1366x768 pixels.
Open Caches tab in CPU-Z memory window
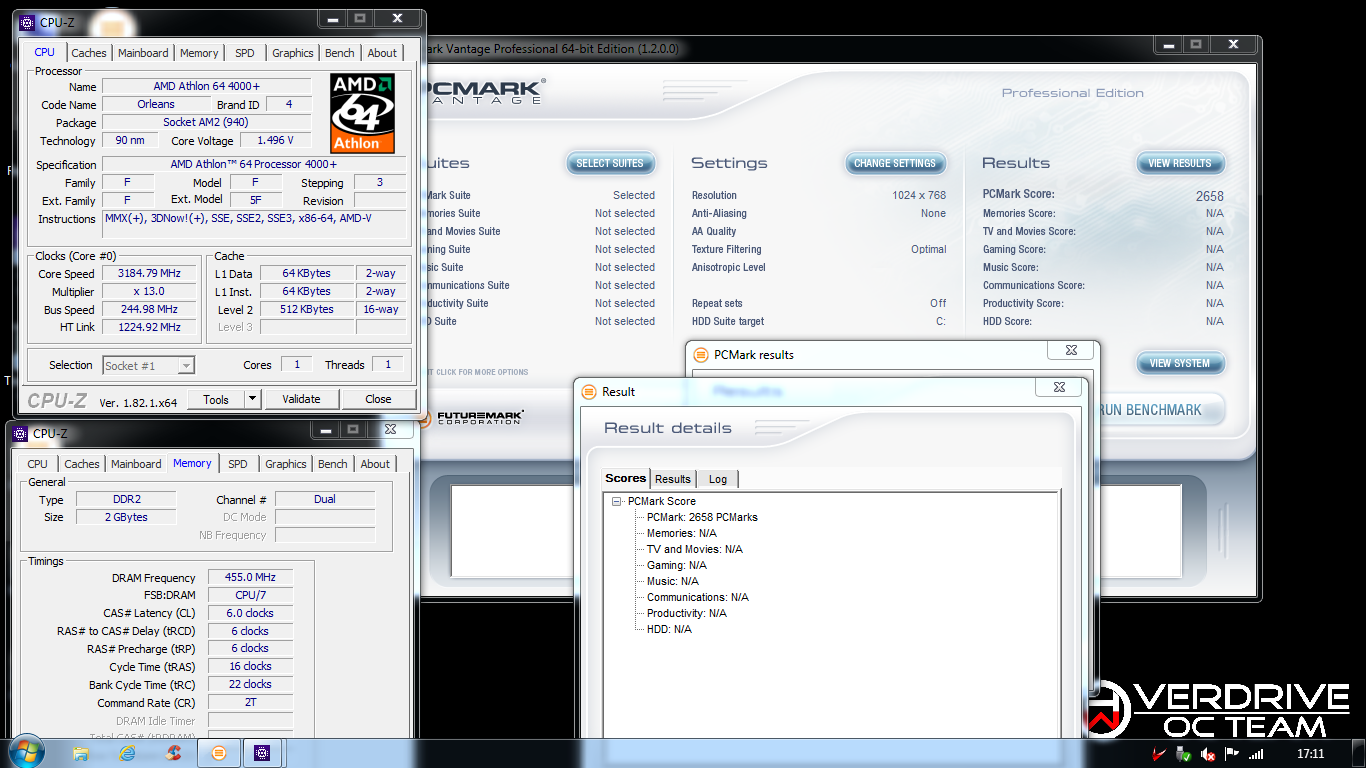click(x=82, y=464)
